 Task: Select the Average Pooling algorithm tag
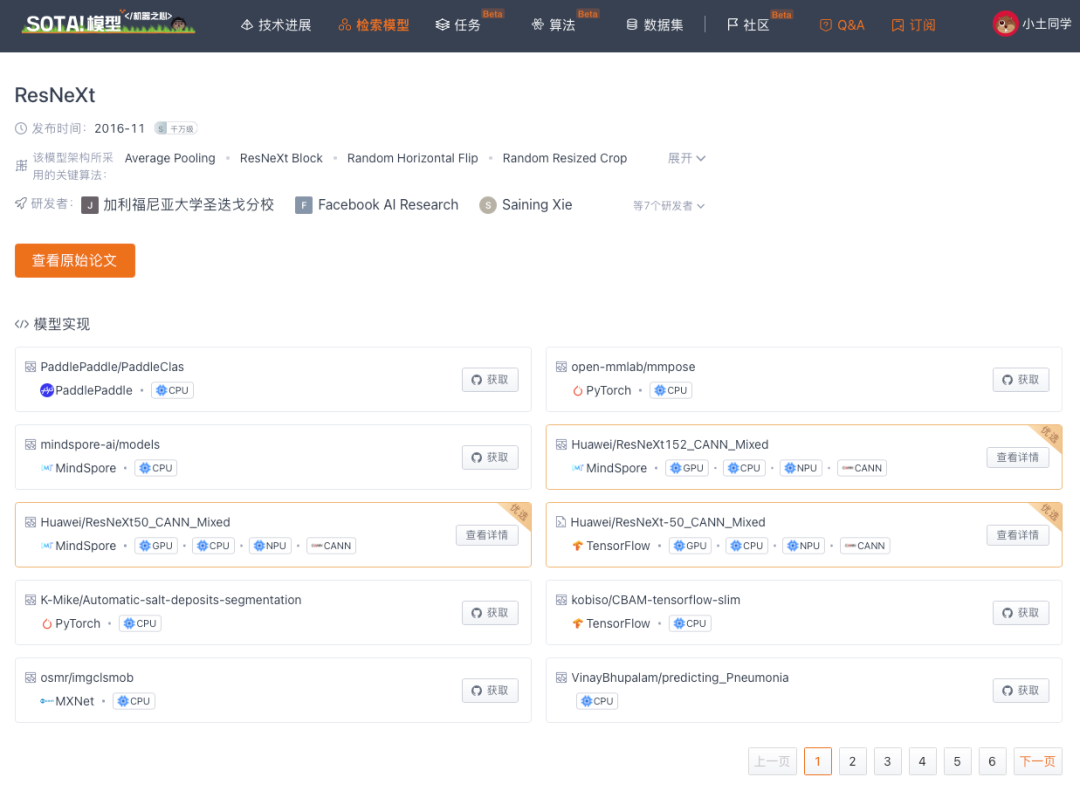tap(170, 158)
